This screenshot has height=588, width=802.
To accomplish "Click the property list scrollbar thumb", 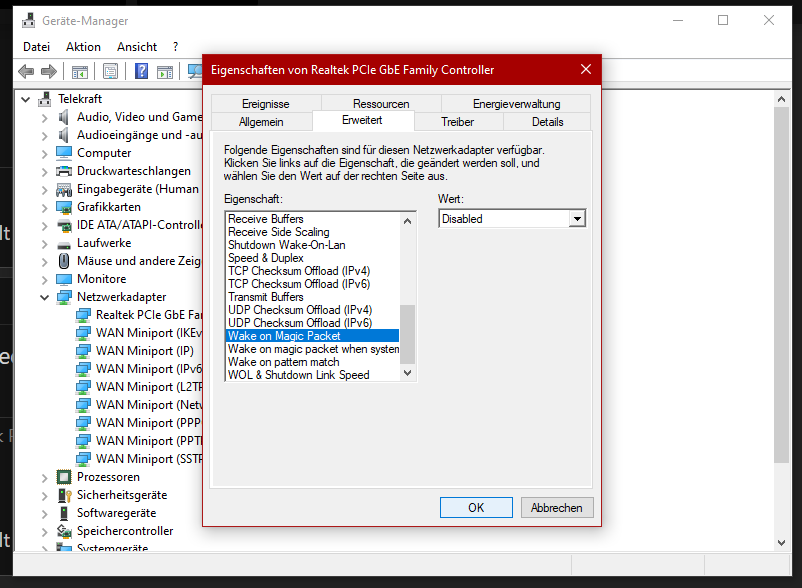I will (x=408, y=334).
